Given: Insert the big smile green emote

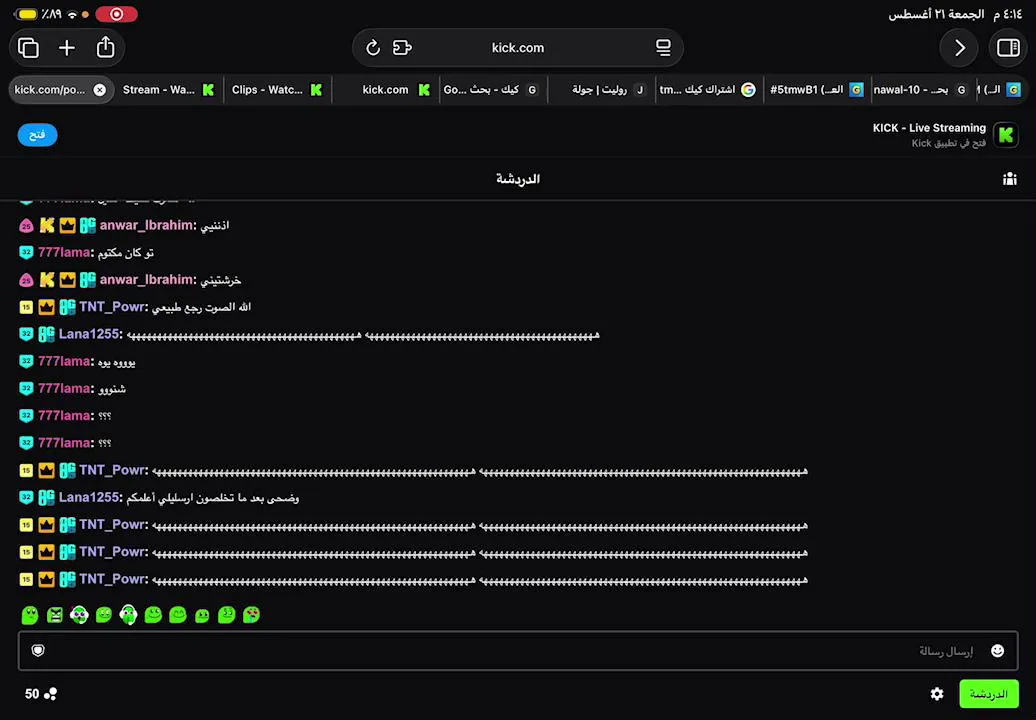Looking at the screenshot, I should coord(153,615).
